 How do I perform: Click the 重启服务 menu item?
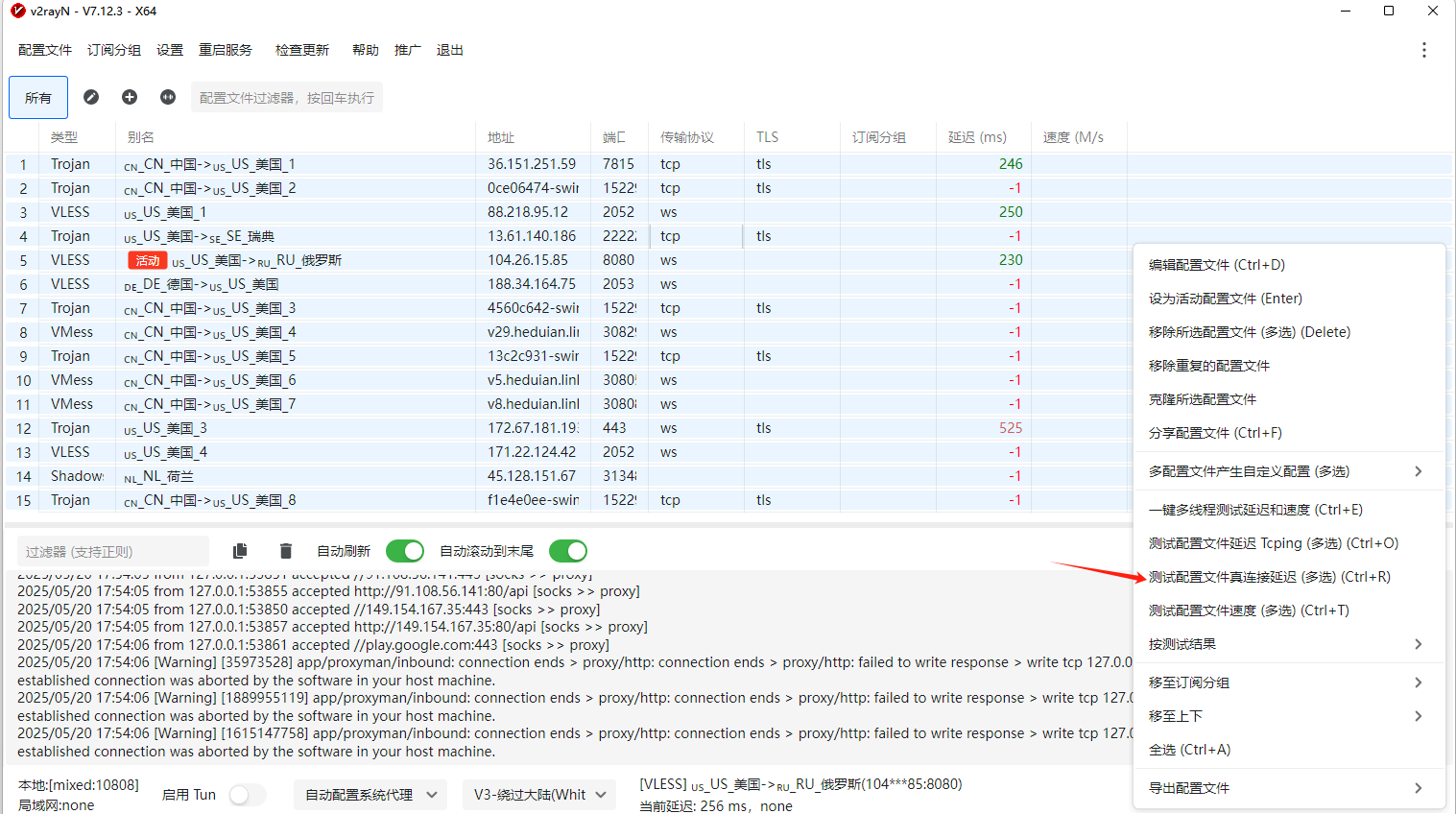[226, 50]
